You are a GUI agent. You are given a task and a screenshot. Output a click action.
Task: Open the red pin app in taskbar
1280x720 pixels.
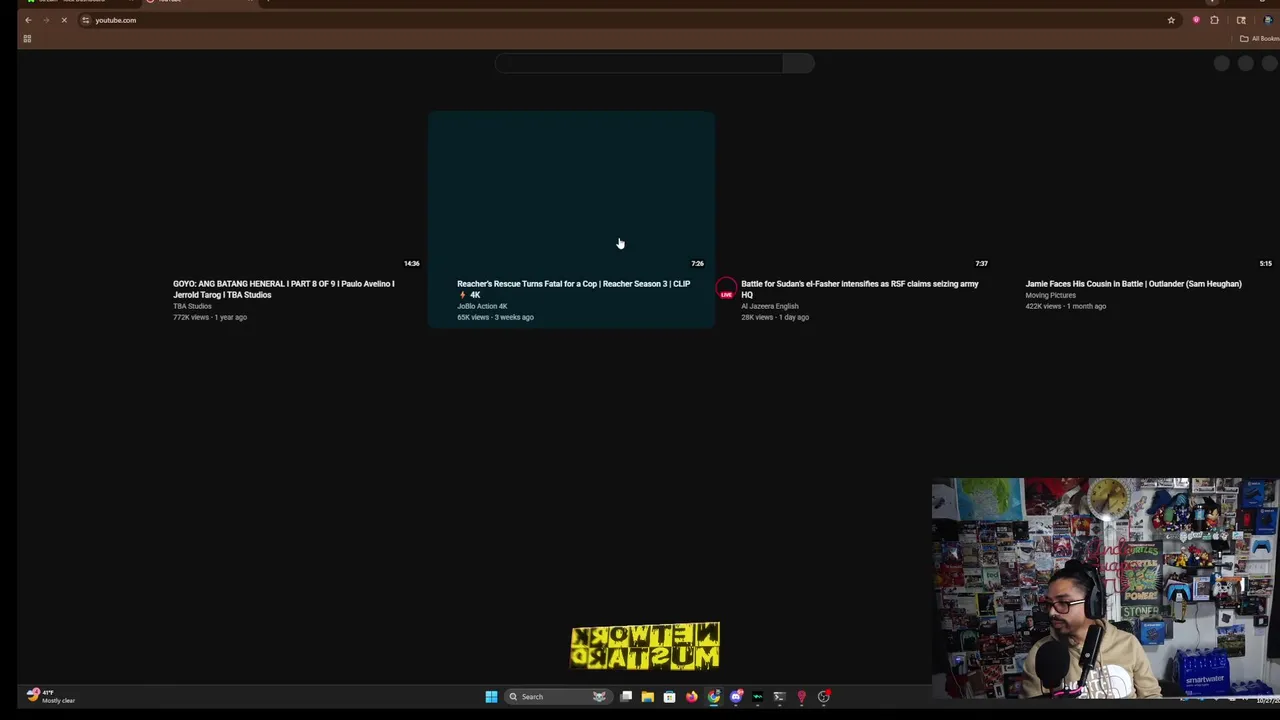(x=801, y=697)
